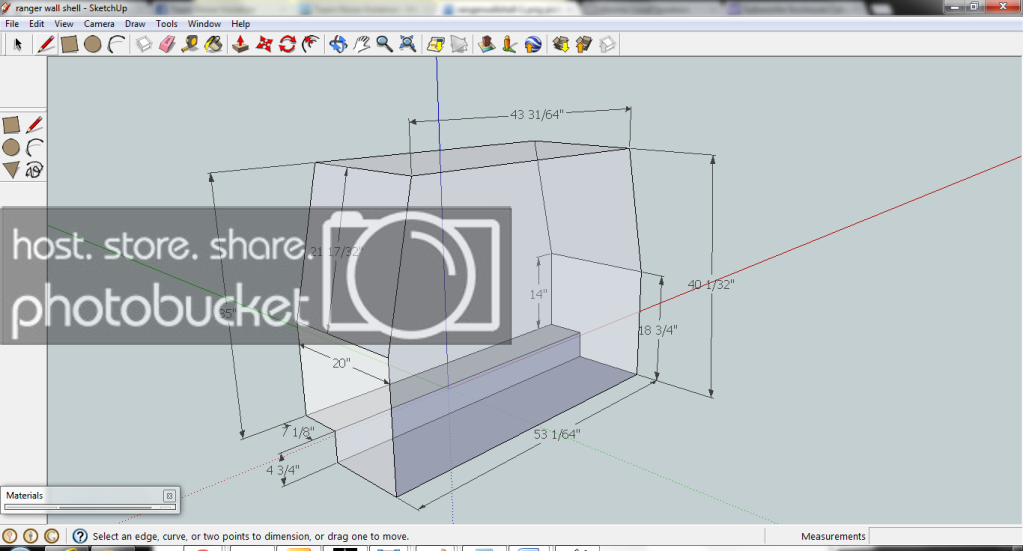Click the Add Location map icon

click(x=435, y=44)
